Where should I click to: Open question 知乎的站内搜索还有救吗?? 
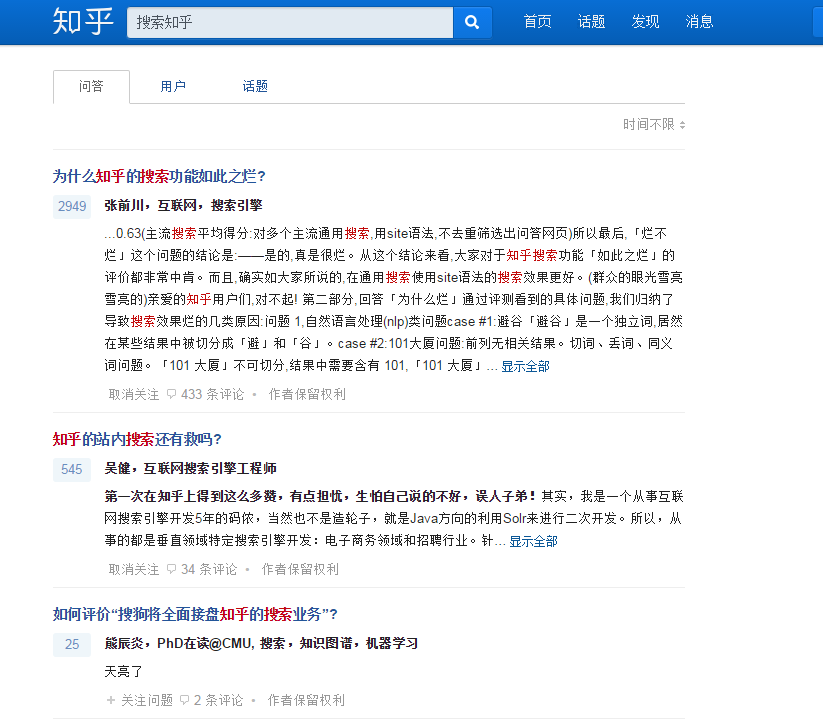[137, 439]
